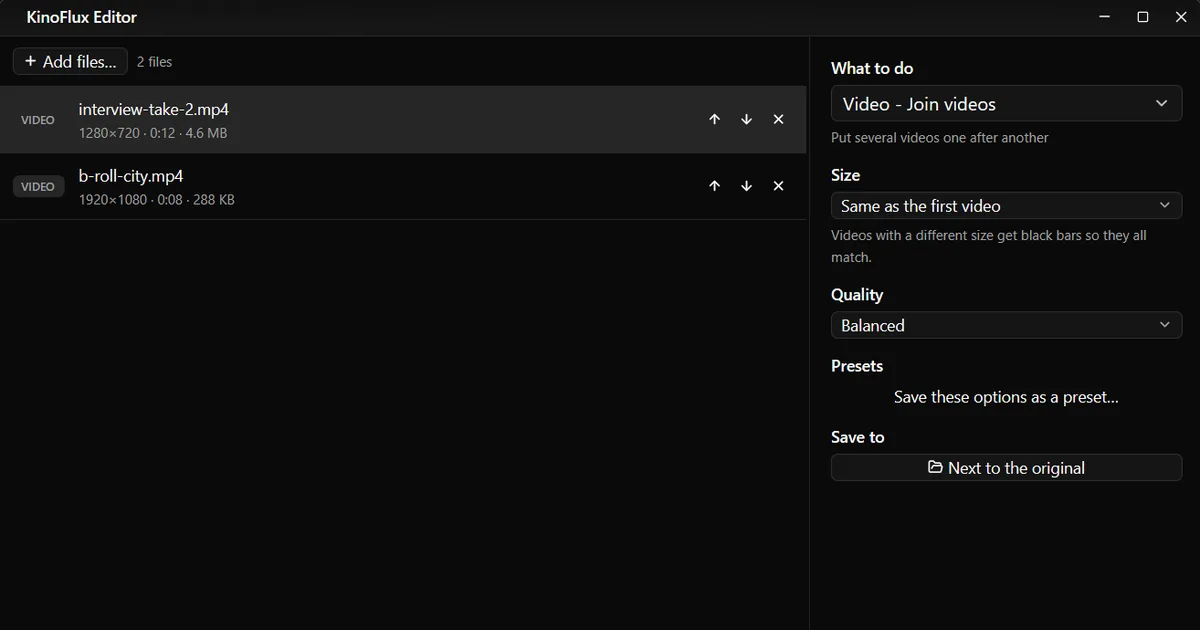Move interview-take-2.mp4 down in the list

(746, 119)
